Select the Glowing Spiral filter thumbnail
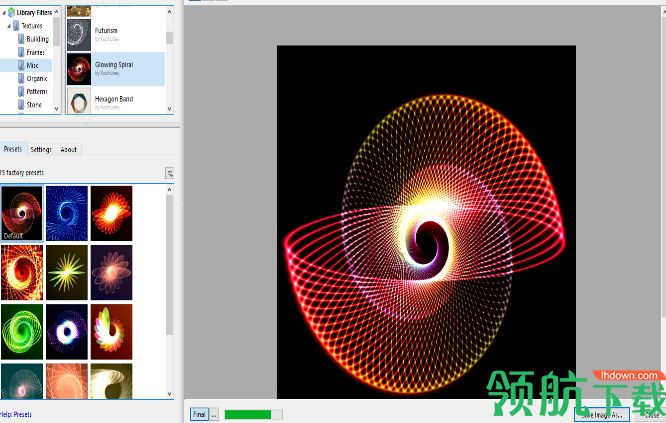 [x=79, y=69]
